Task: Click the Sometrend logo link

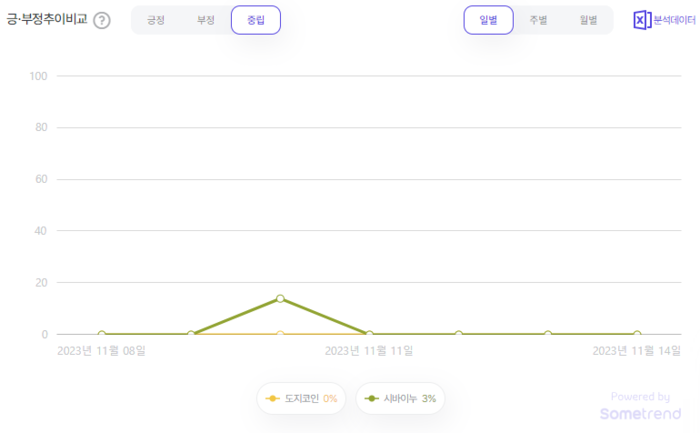Action: pos(640,413)
